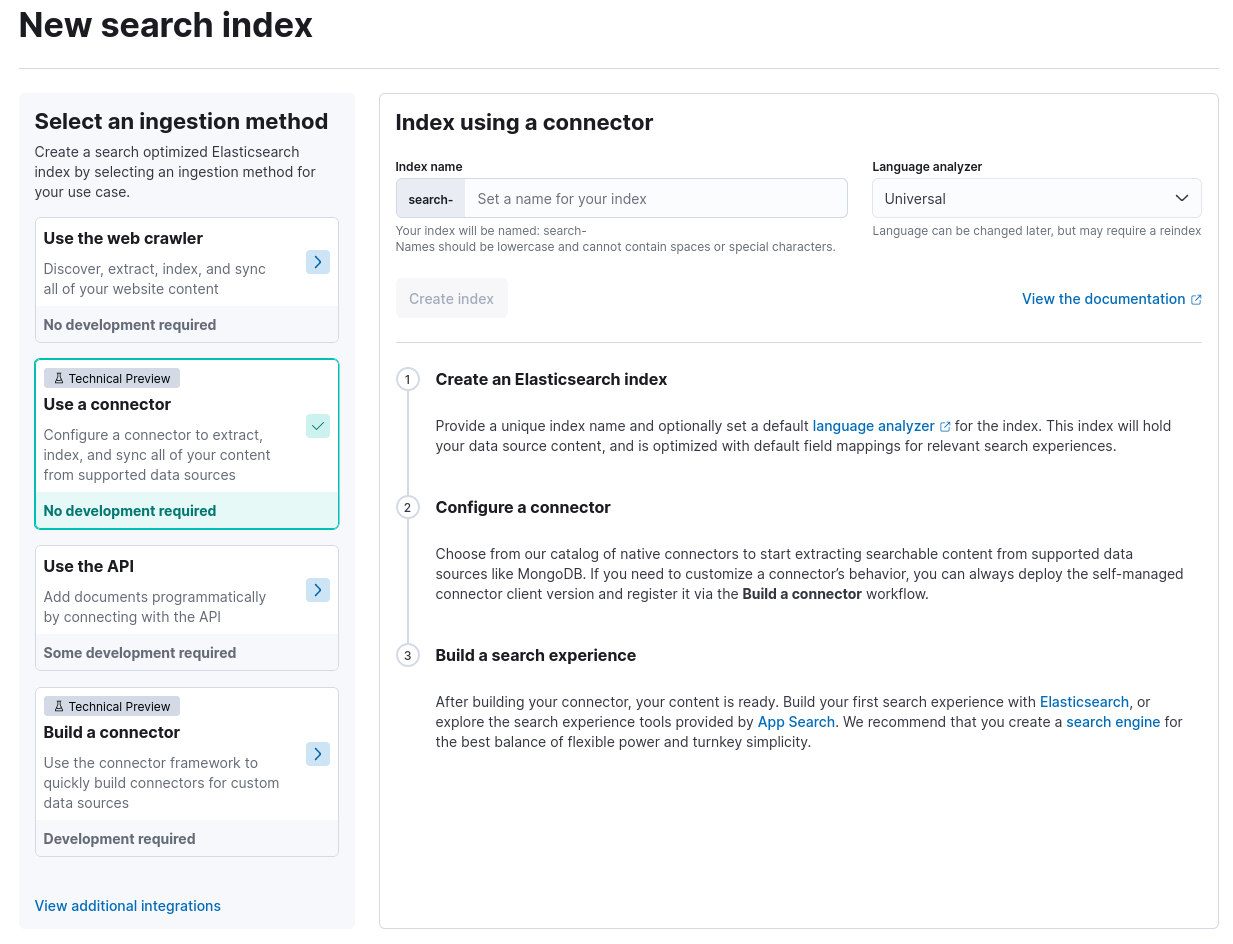Image resolution: width=1233 pixels, height=944 pixels.
Task: Click the Build a connector chevron arrow
Action: coord(317,753)
